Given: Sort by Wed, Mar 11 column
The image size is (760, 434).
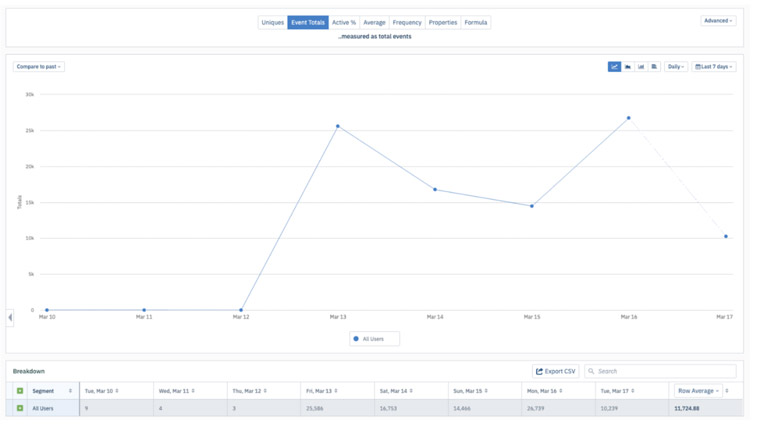Looking at the screenshot, I should [x=193, y=391].
